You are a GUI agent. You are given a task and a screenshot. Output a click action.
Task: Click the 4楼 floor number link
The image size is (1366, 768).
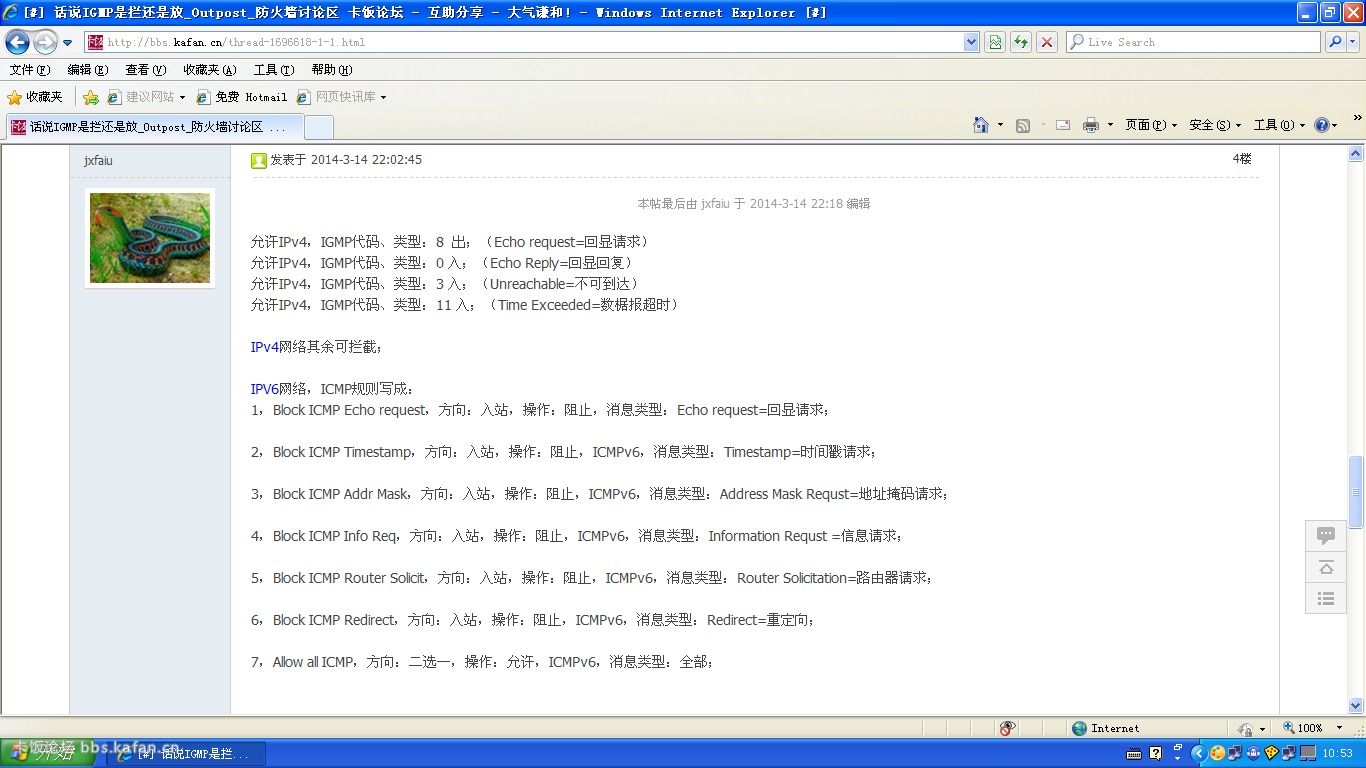(x=1241, y=159)
